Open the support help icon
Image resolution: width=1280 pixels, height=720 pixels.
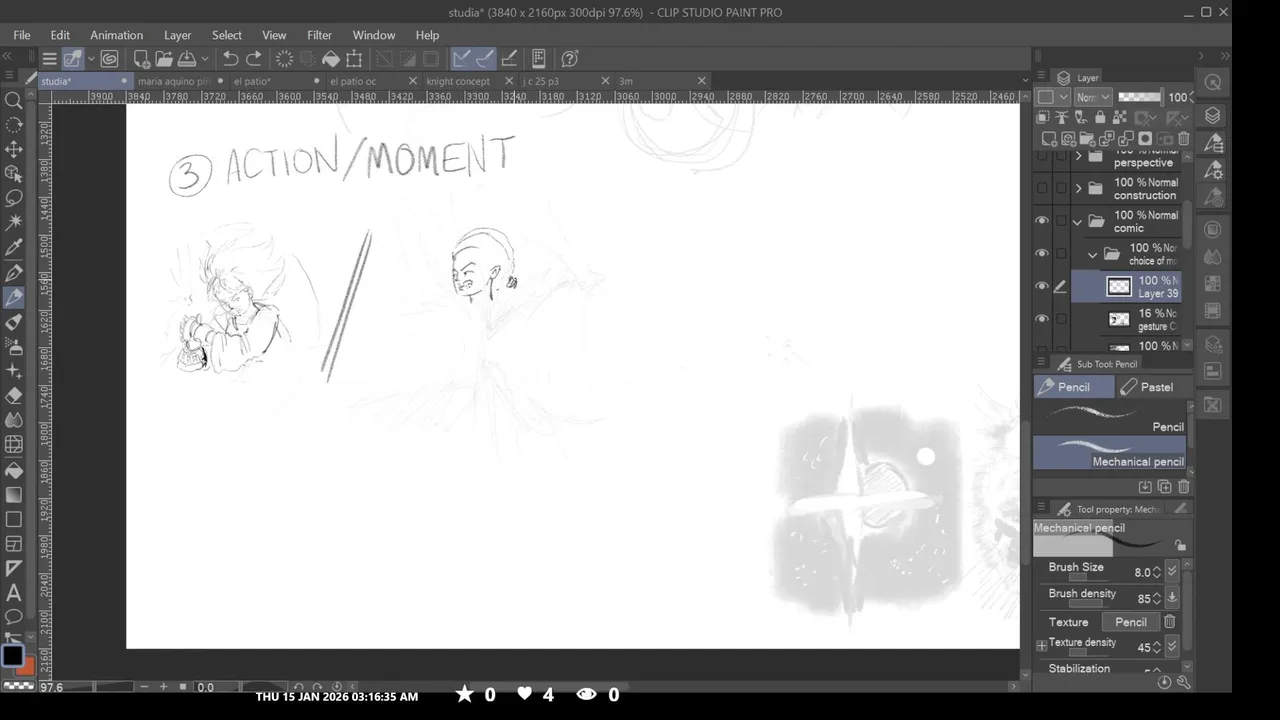point(570,59)
